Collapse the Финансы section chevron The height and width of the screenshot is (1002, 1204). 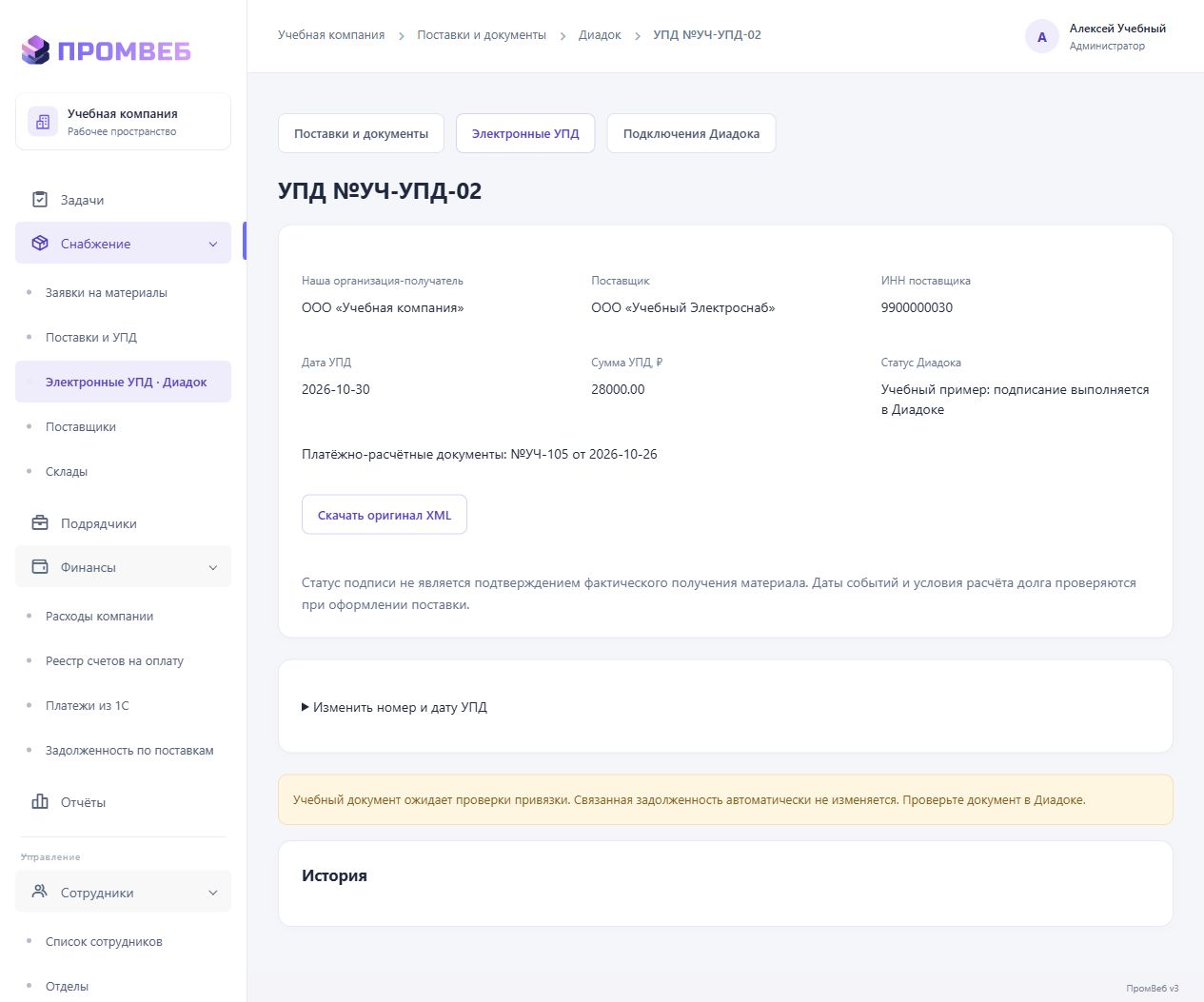tap(213, 568)
